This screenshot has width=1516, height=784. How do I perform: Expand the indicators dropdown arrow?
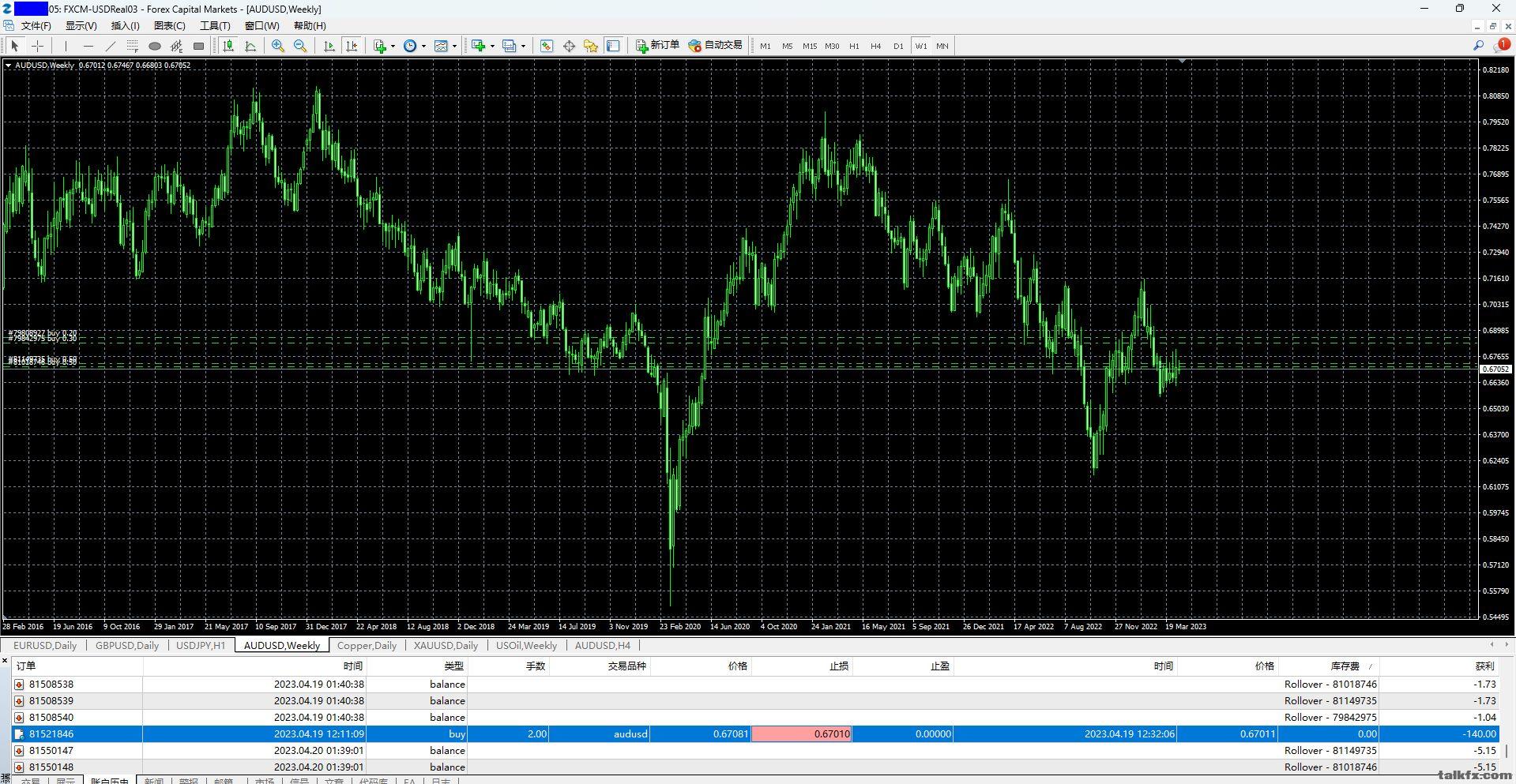393,46
